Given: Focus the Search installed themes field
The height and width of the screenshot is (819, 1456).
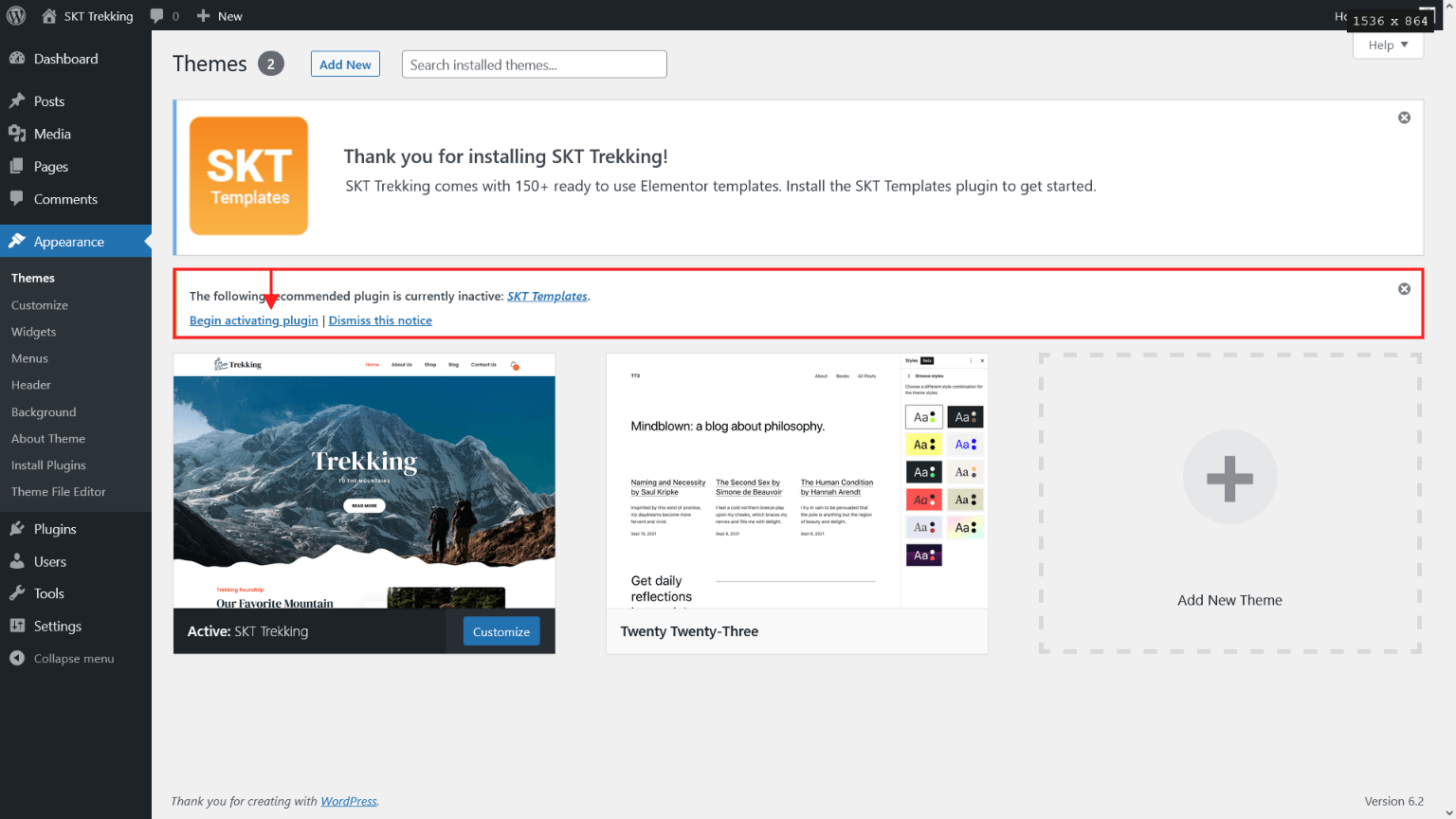Looking at the screenshot, I should click(x=535, y=64).
